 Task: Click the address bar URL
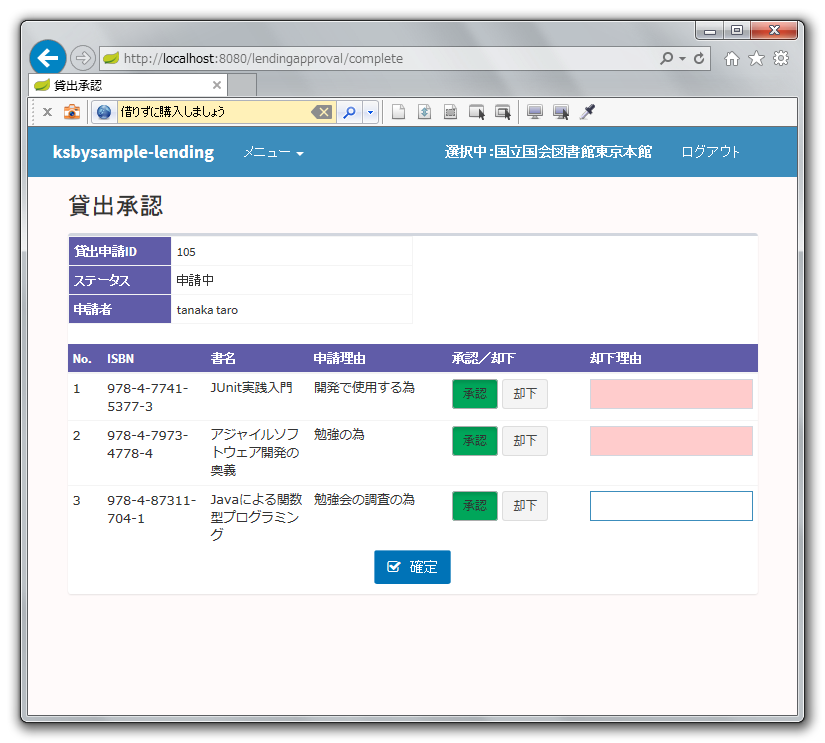point(263,58)
